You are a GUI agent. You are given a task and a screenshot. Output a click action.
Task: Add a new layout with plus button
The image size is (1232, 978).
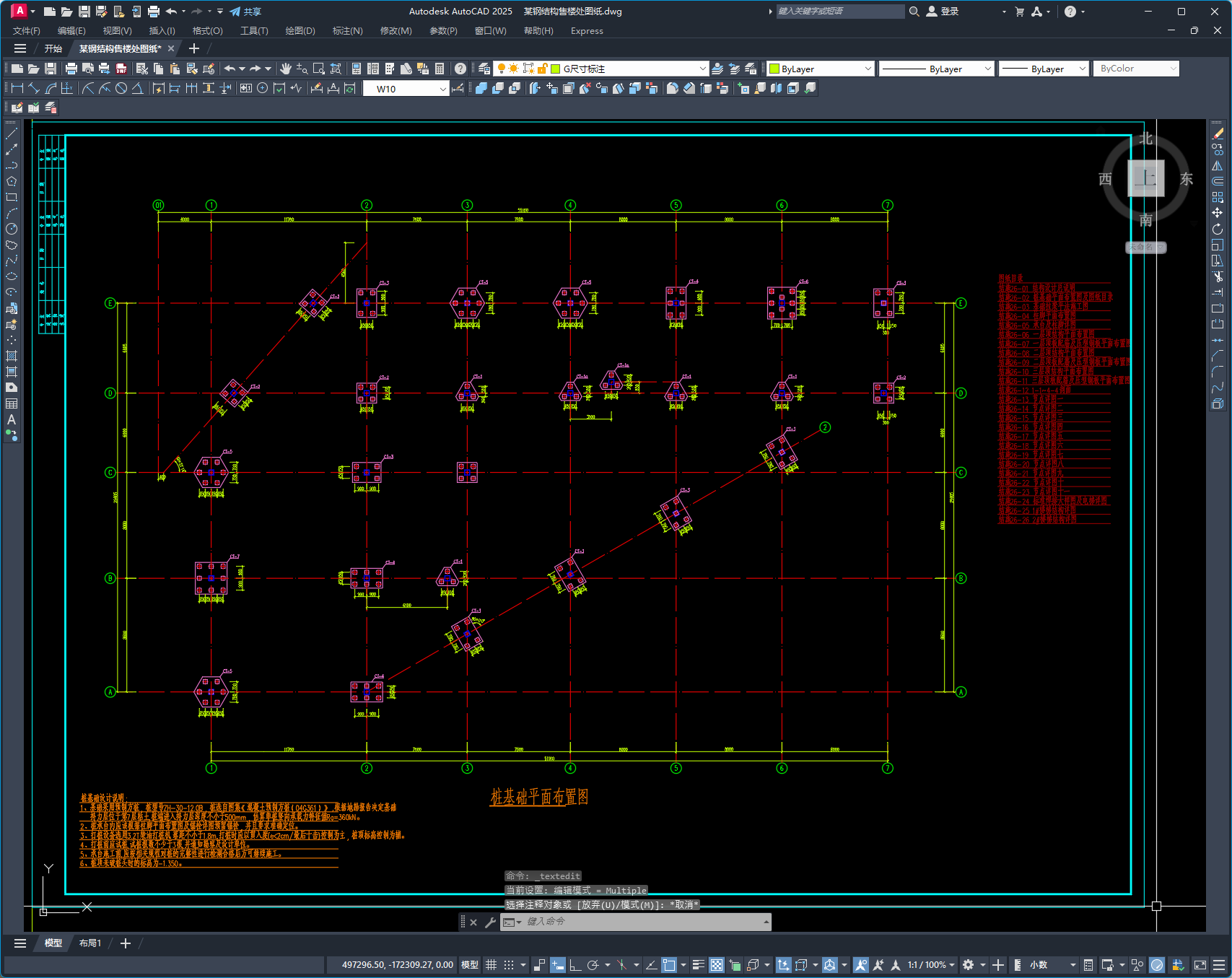(126, 943)
